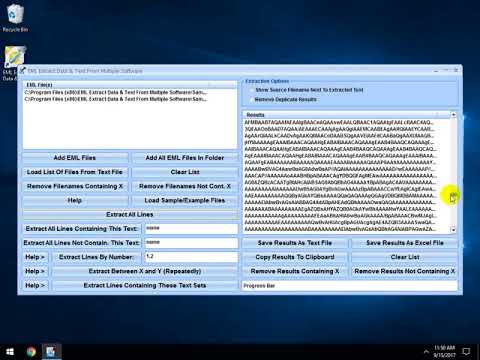Click the taskbar clock showing 11:50 AM
480x360 pixels.
pos(444,352)
